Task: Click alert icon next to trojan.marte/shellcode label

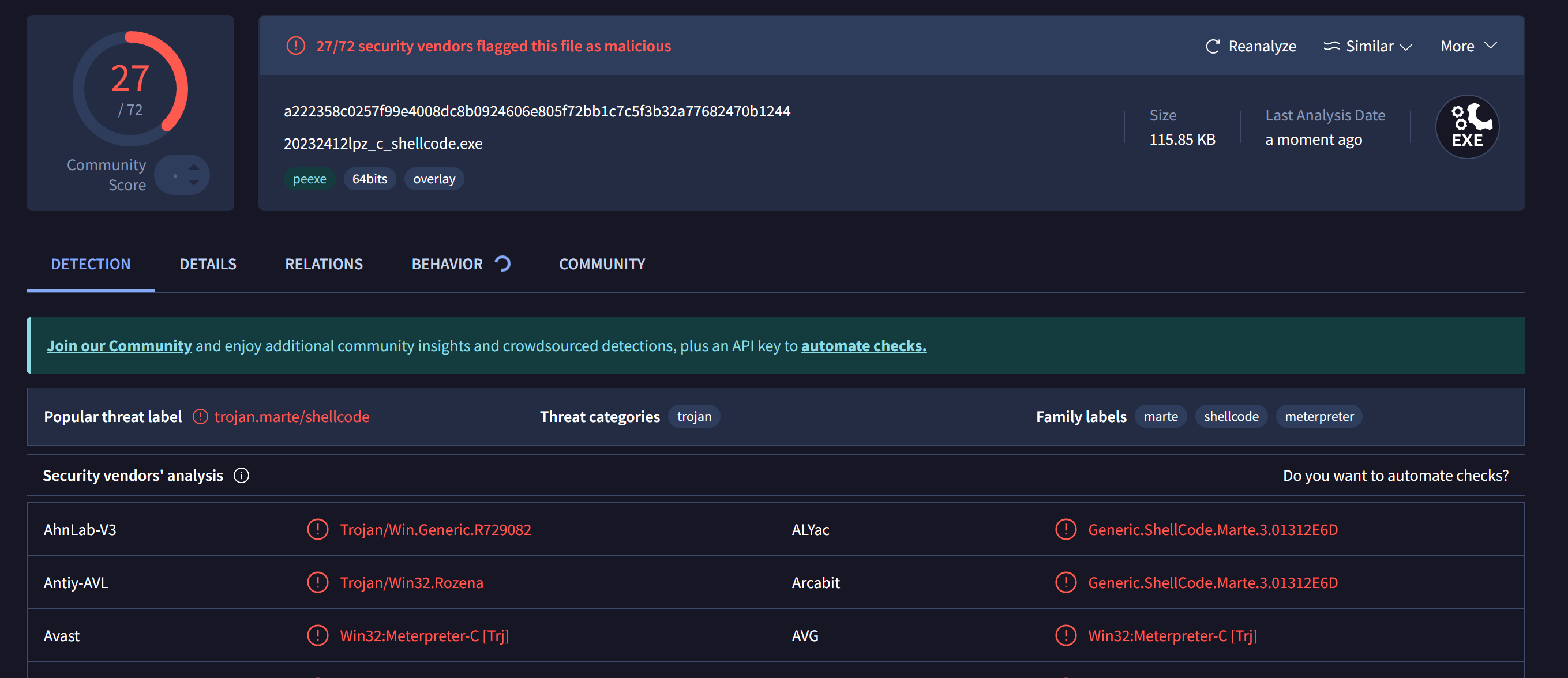Action: coord(200,416)
